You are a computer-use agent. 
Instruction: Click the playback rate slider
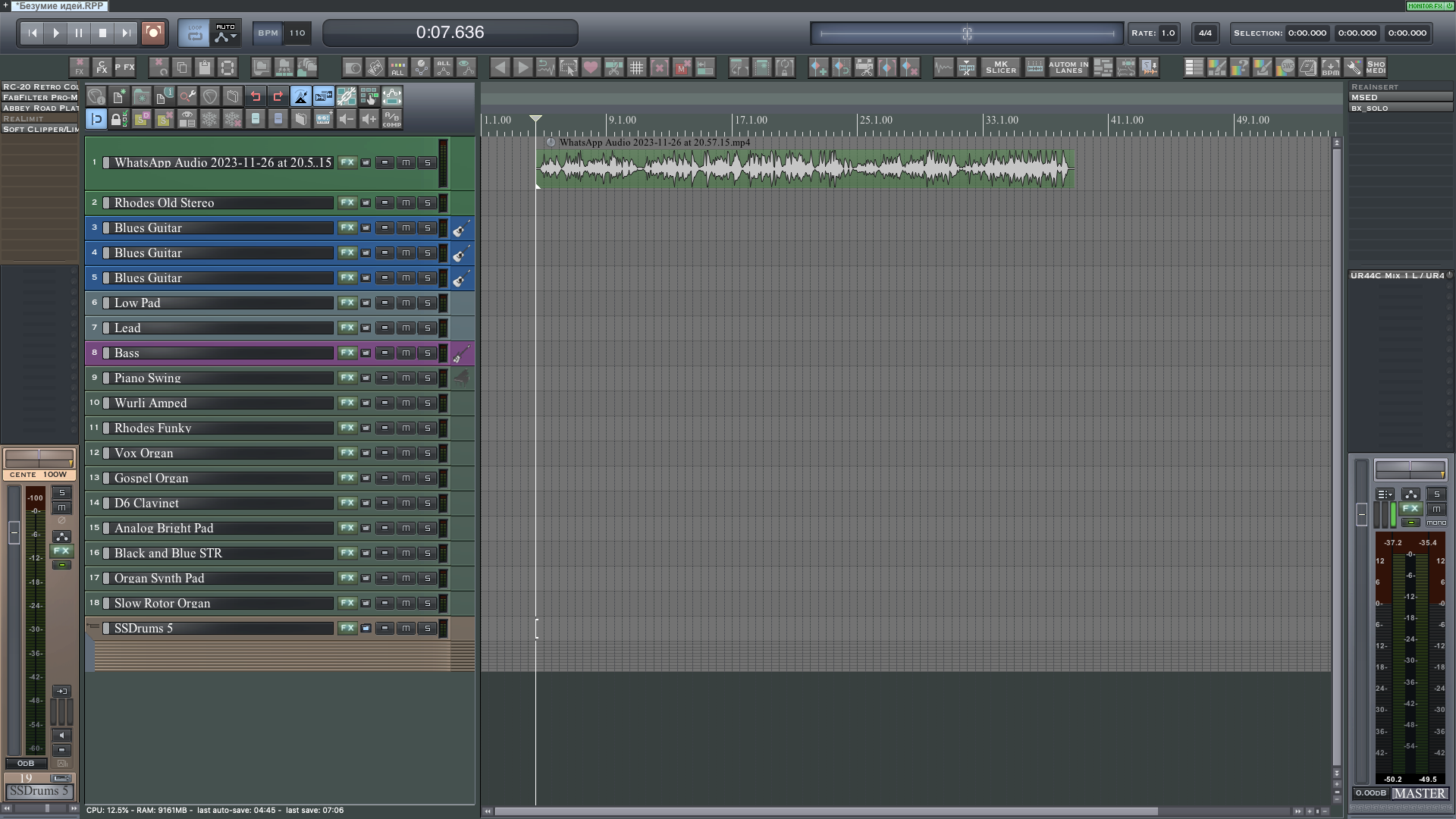[x=967, y=33]
